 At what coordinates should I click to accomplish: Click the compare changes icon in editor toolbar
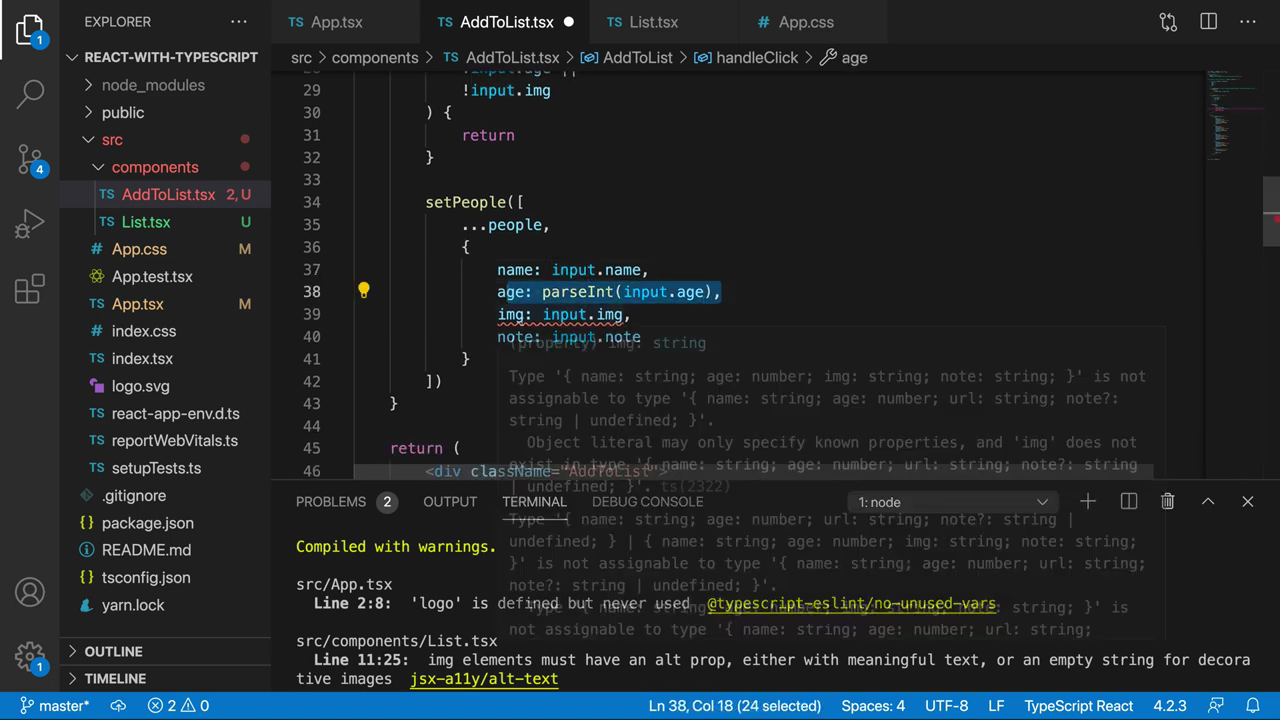[1168, 22]
